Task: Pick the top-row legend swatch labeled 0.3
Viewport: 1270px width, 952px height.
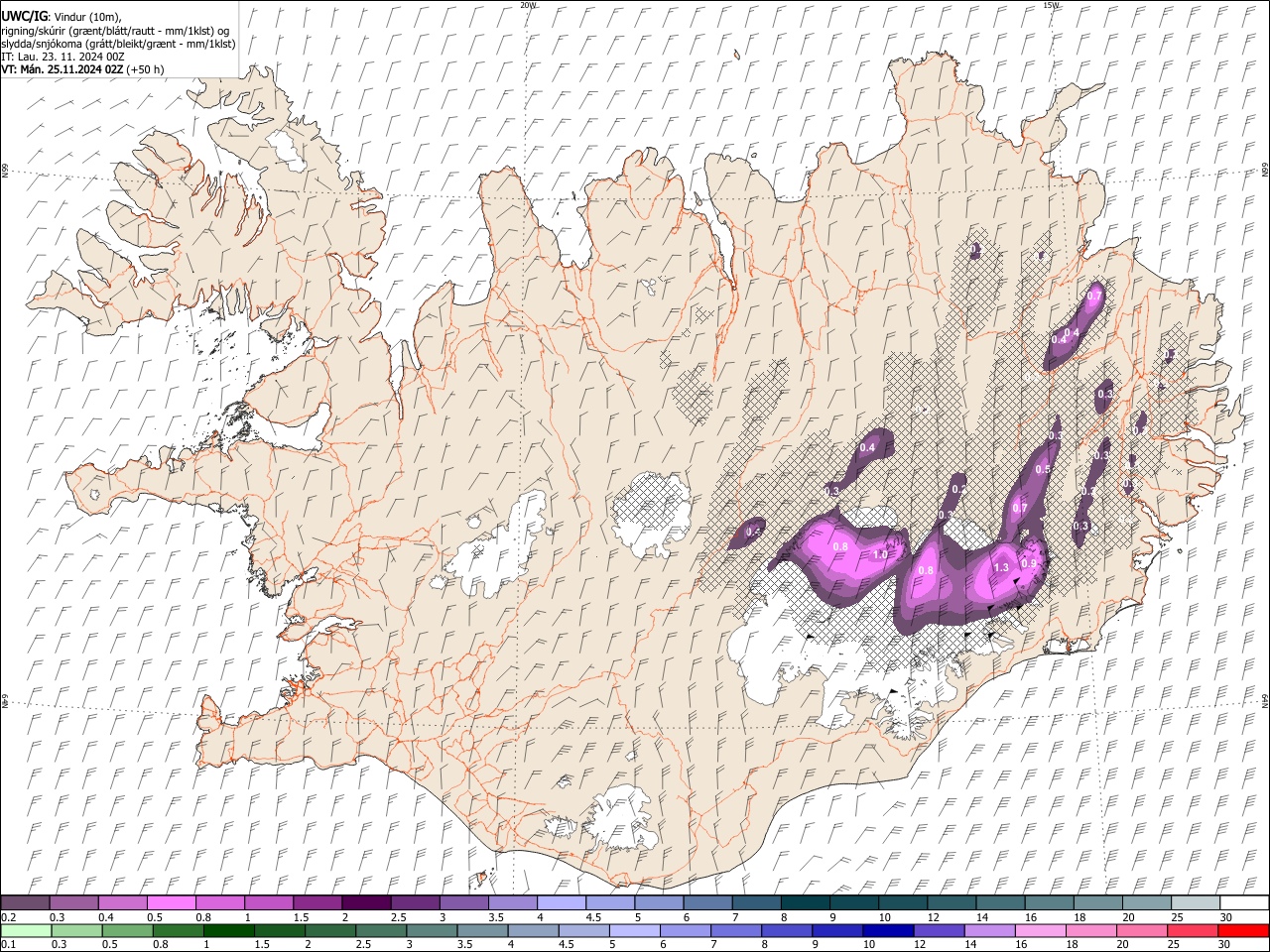Action: point(73,903)
